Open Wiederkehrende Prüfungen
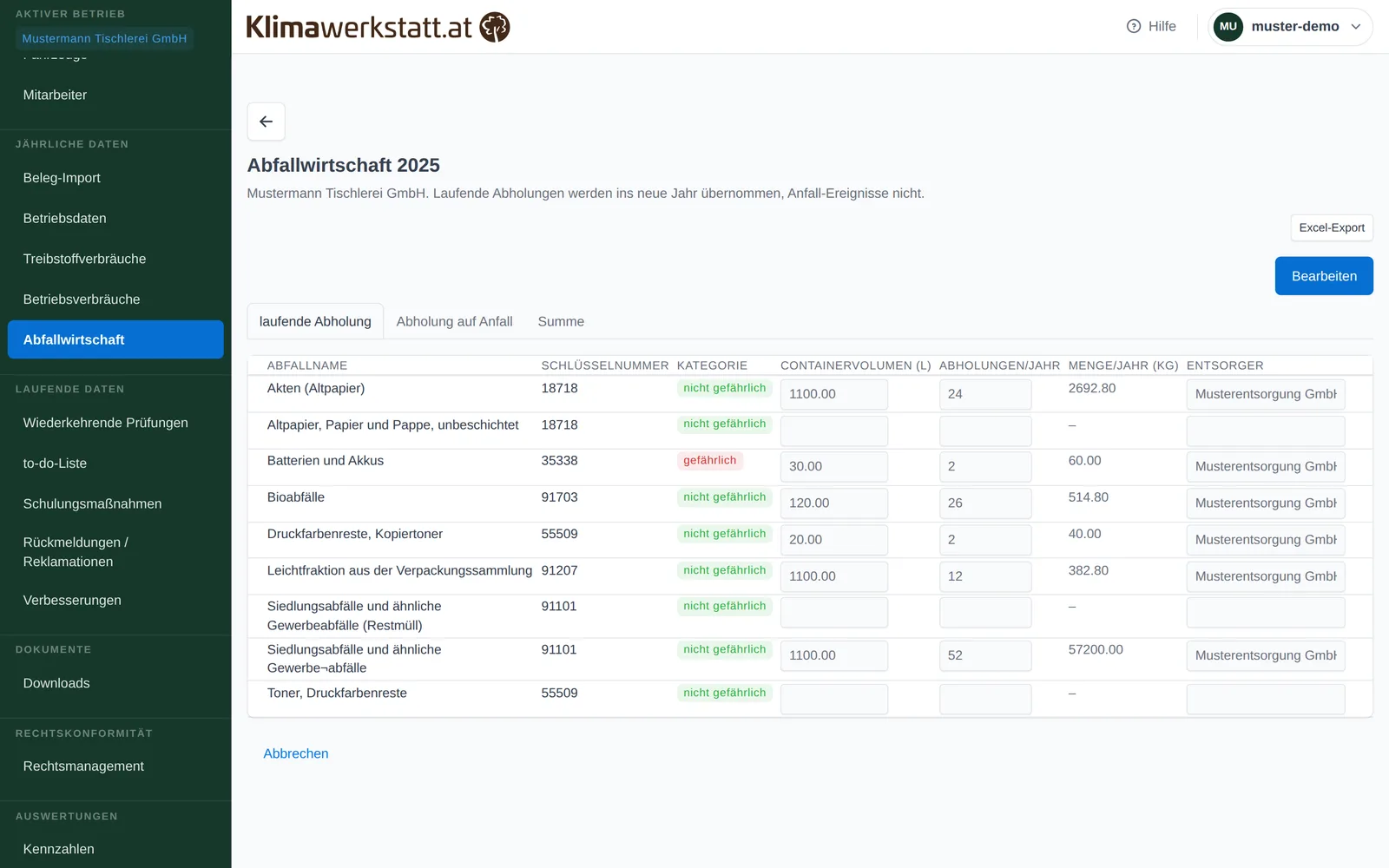This screenshot has width=1389, height=868. click(105, 423)
